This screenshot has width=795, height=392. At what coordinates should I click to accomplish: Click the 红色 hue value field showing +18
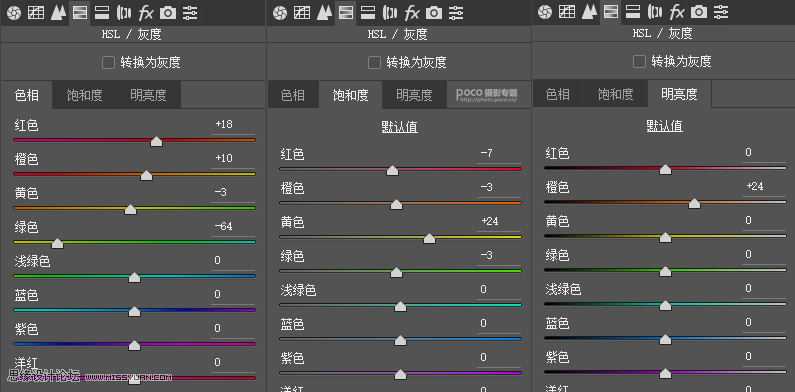(233, 124)
